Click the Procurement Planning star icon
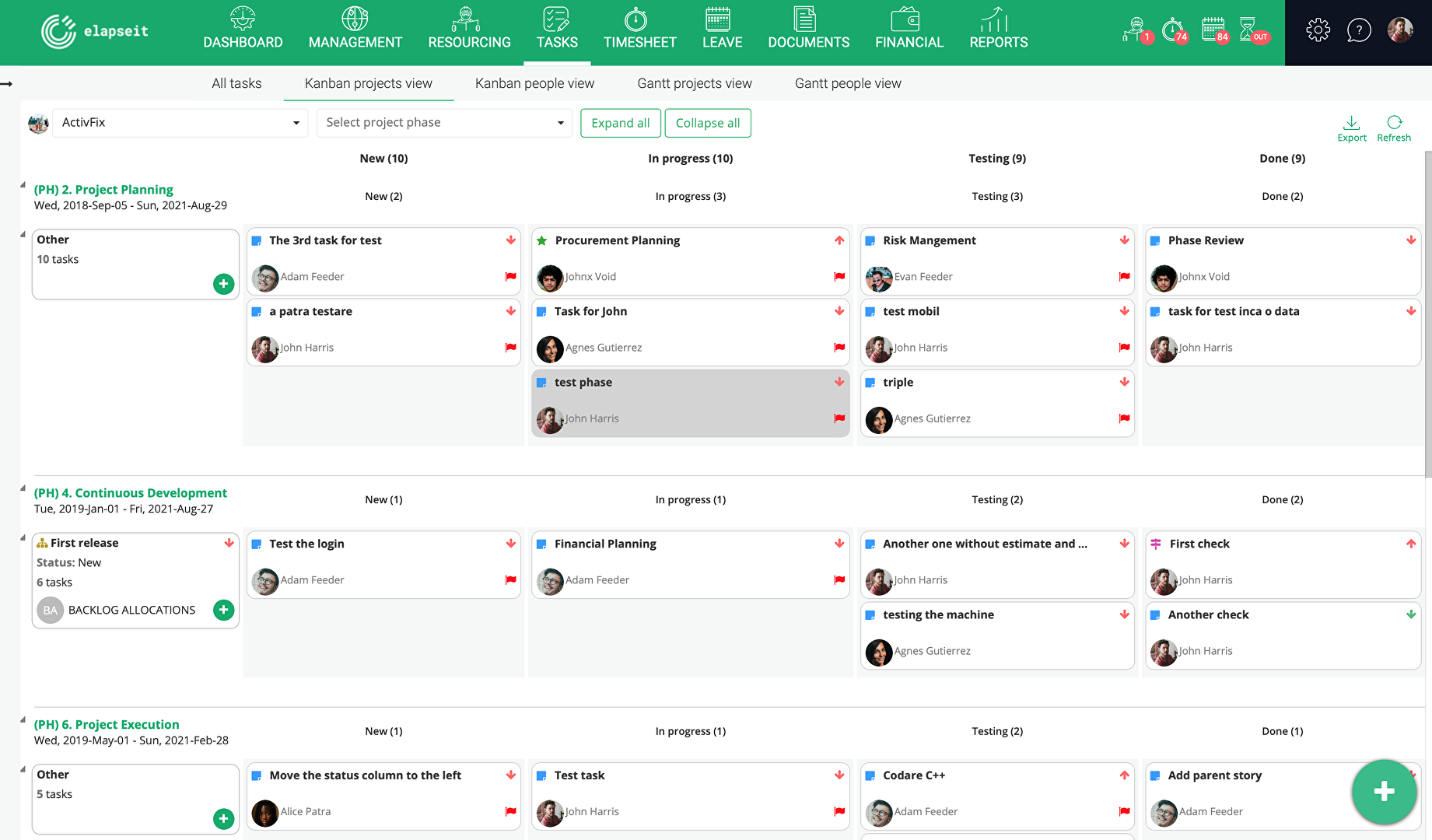 click(x=541, y=240)
